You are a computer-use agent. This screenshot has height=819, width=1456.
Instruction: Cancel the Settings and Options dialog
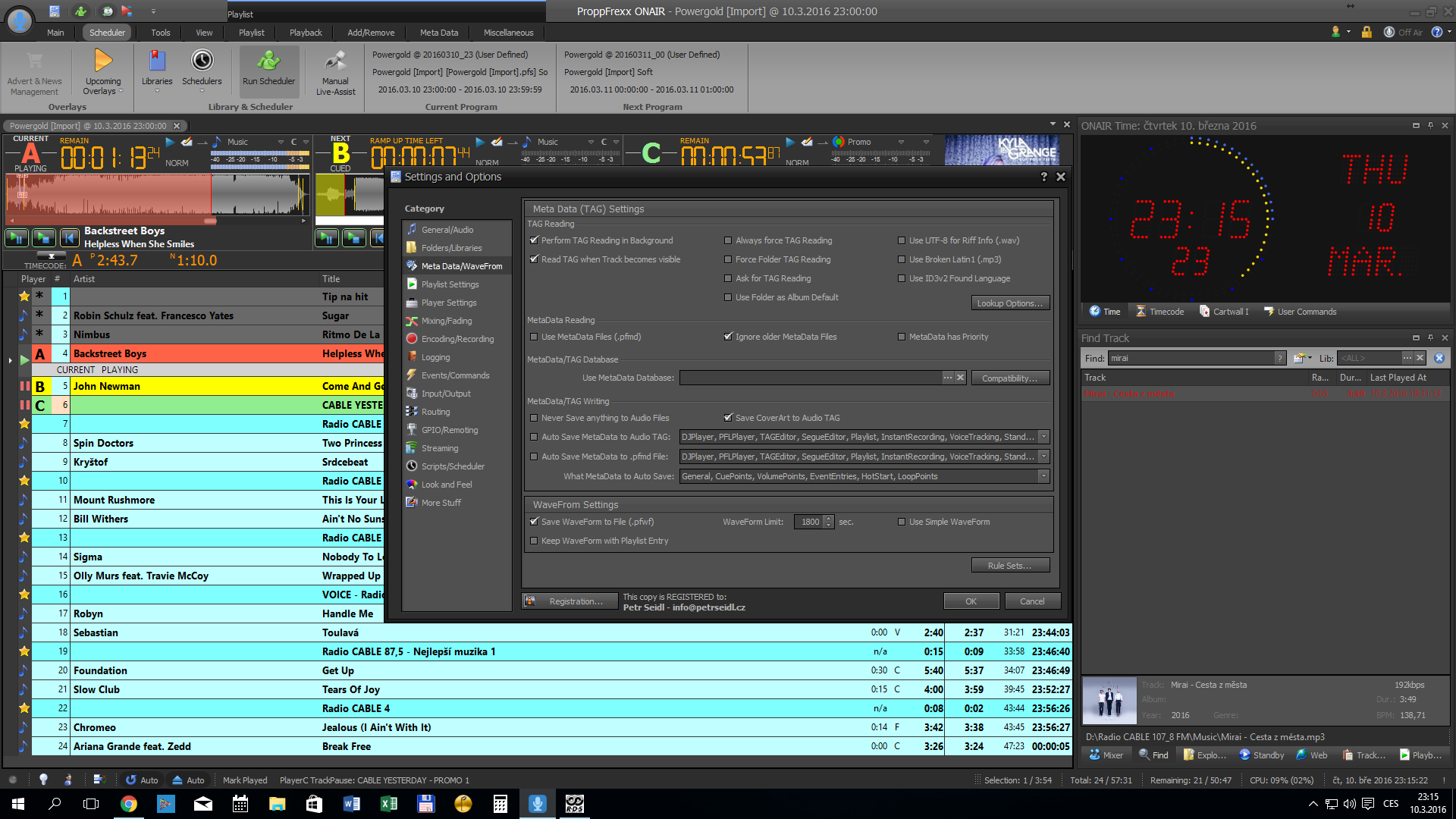(1032, 601)
